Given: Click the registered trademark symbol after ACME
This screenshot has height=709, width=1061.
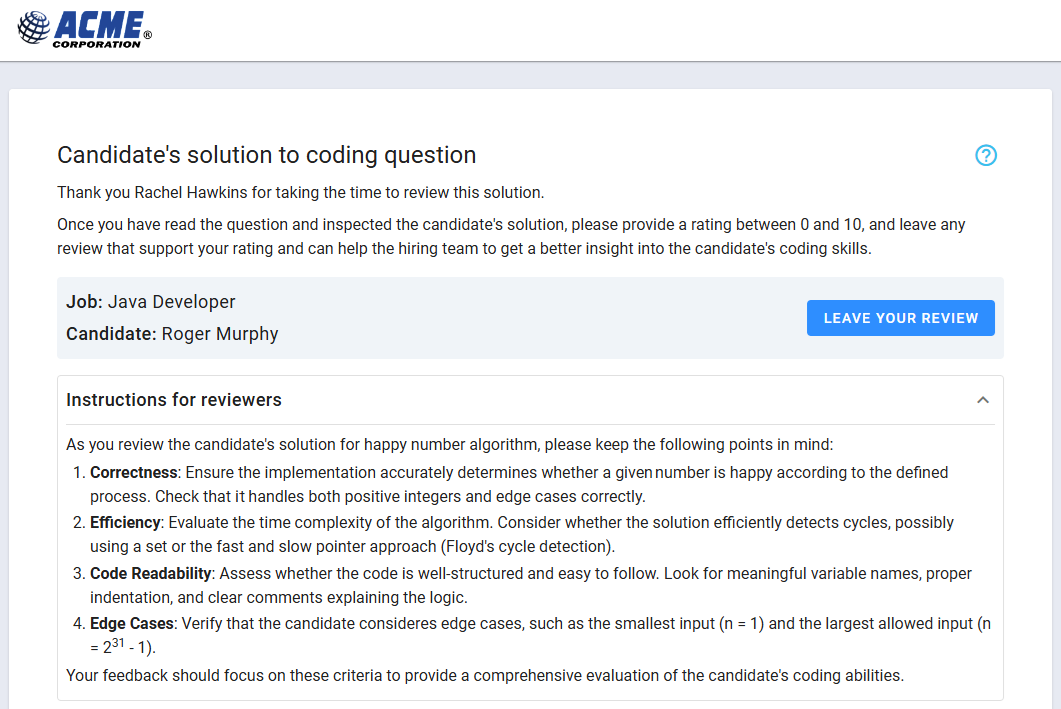Looking at the screenshot, I should (148, 32).
